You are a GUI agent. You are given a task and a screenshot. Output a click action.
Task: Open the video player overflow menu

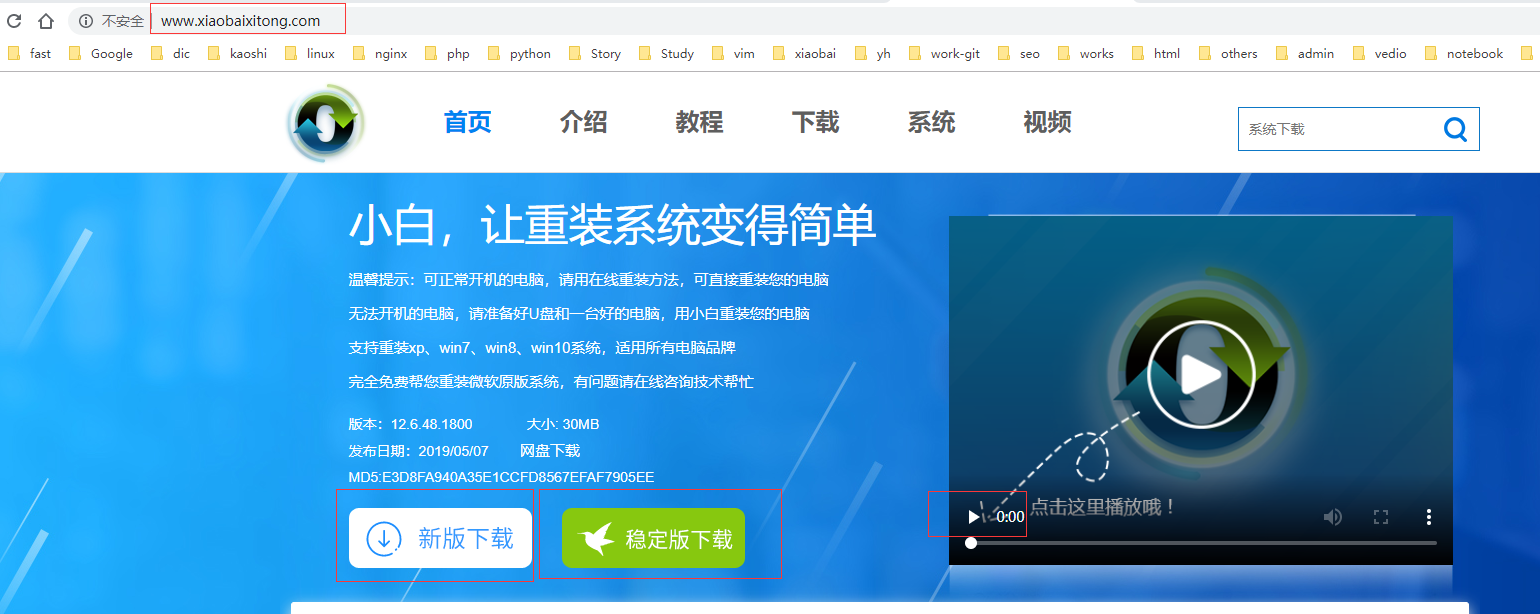pos(1428,516)
